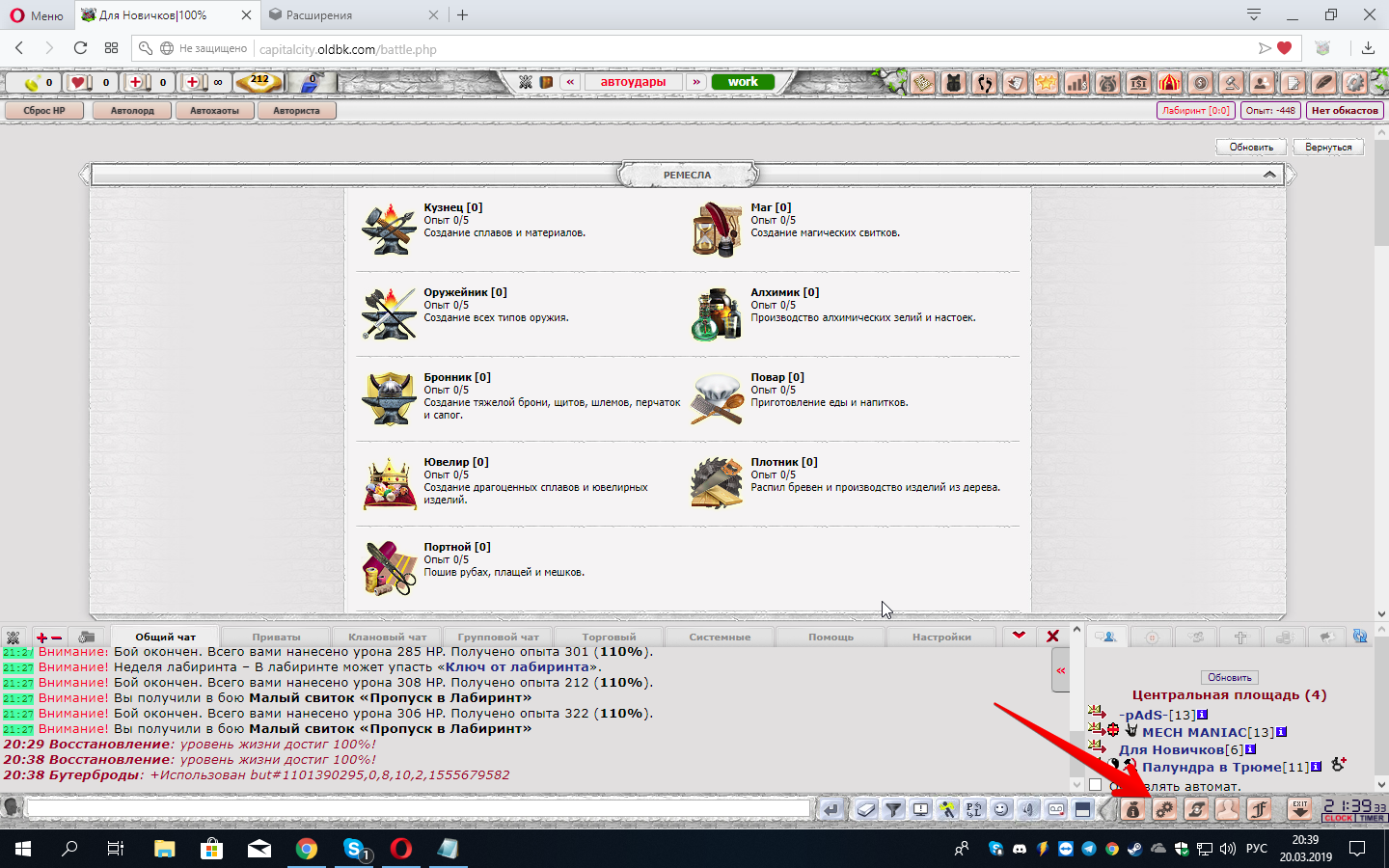This screenshot has width=1389, height=868.
Task: Collapse chat side panel with red « arrow
Action: [1060, 670]
